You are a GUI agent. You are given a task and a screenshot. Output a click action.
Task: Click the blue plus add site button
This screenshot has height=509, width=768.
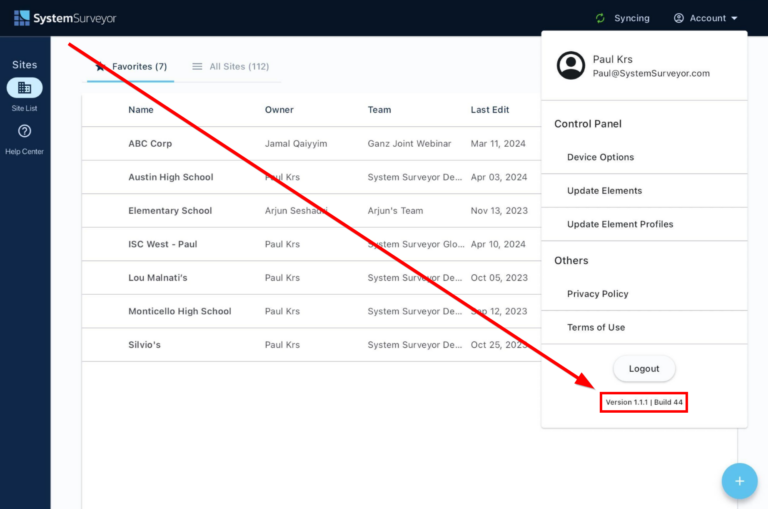[739, 481]
